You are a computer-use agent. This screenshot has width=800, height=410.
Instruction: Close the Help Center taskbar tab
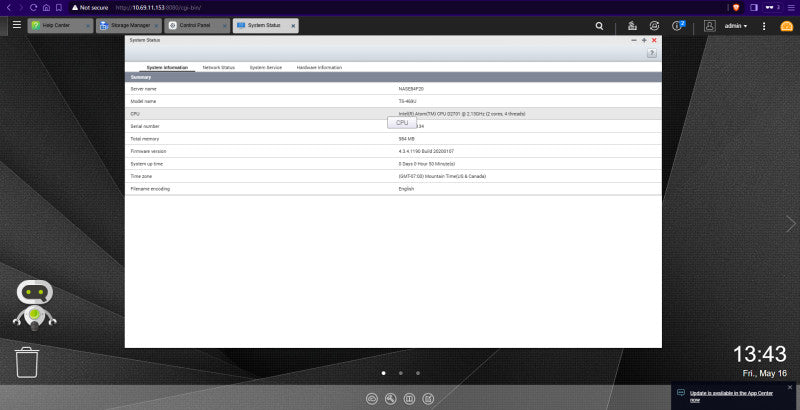coord(88,25)
